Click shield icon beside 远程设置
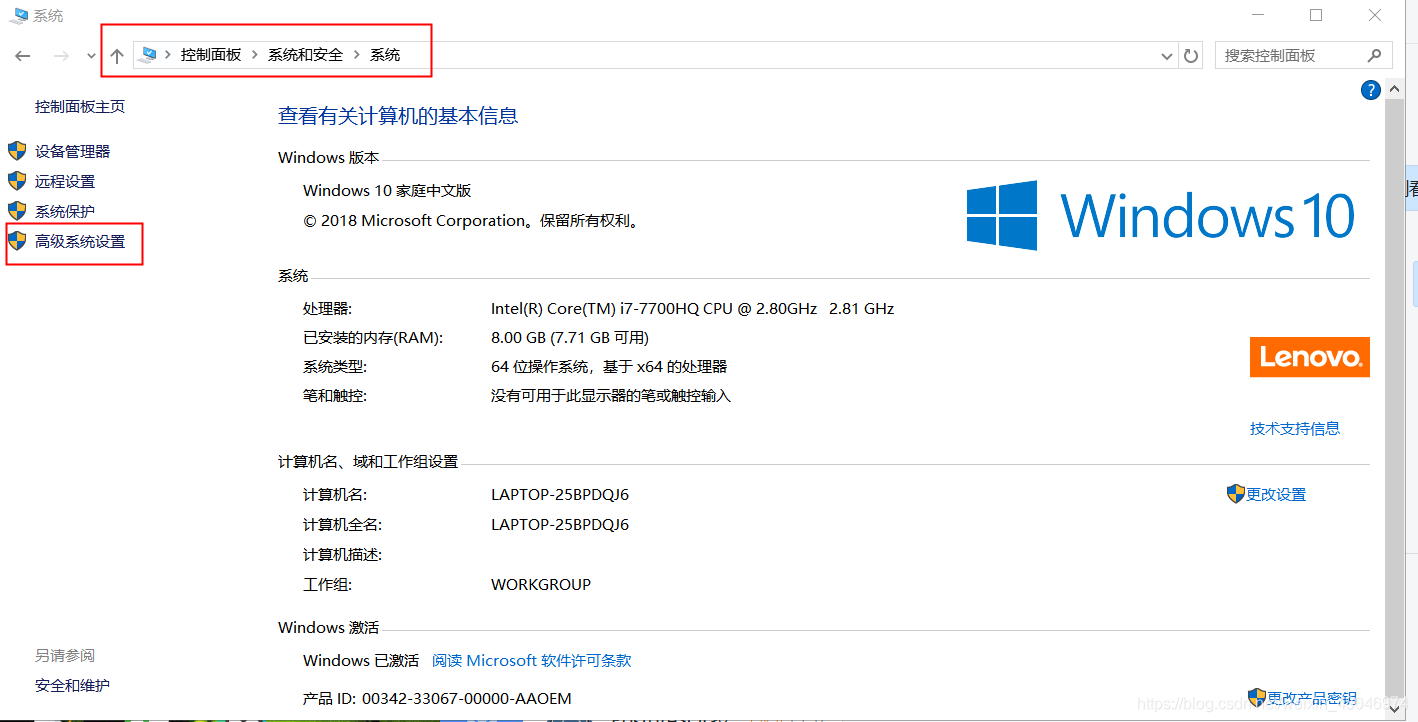The image size is (1418, 722). click(x=17, y=181)
